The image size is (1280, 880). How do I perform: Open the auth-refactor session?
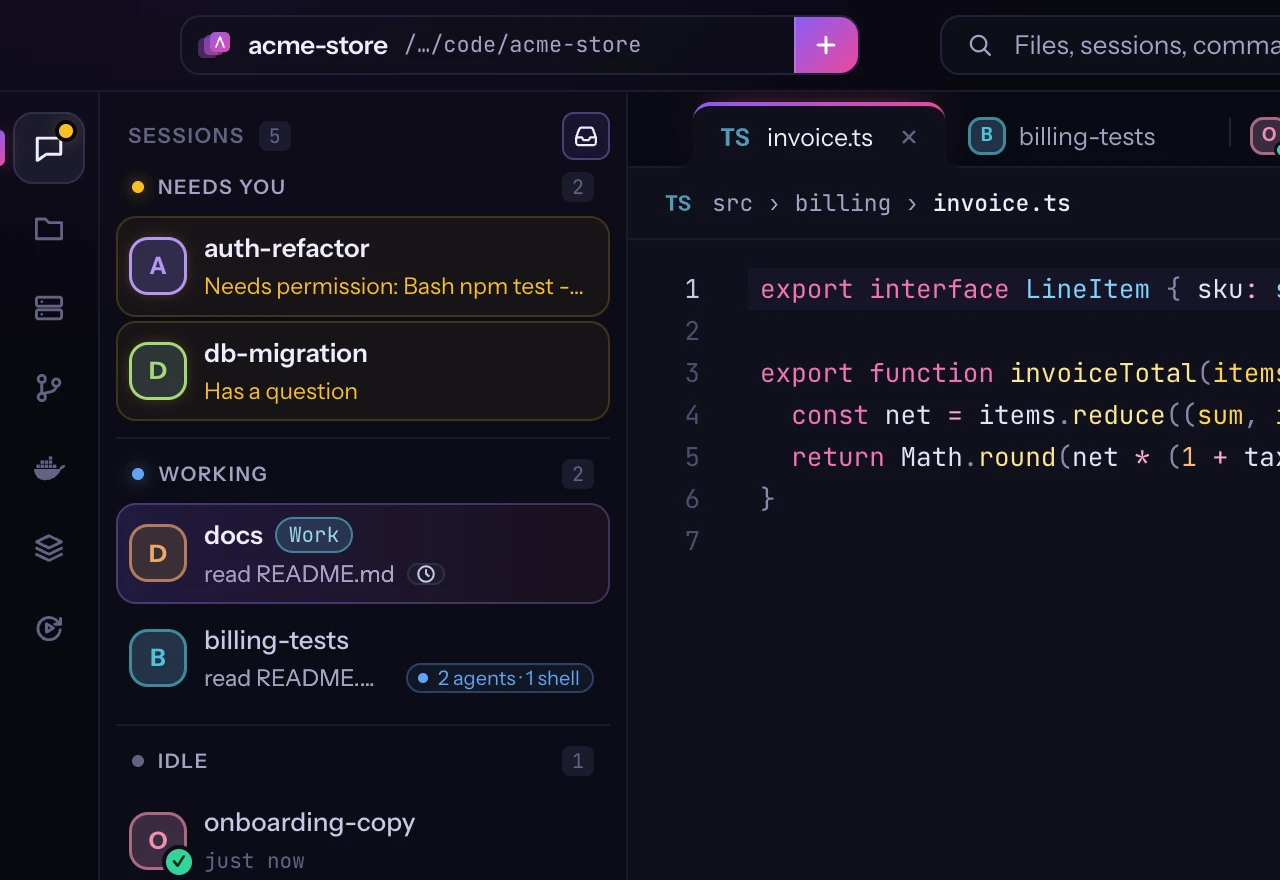pyautogui.click(x=363, y=266)
